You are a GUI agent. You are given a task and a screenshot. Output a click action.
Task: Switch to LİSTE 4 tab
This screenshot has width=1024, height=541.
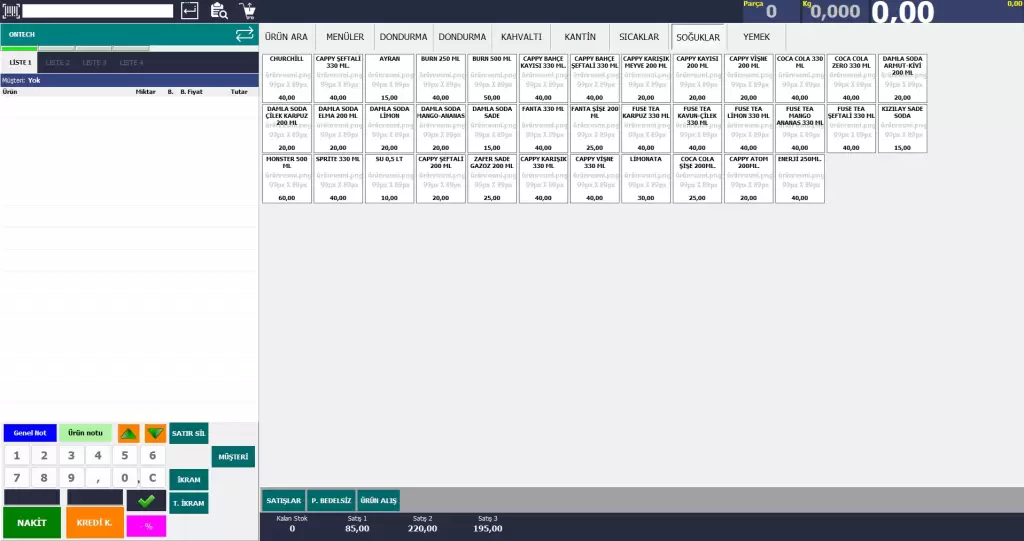coord(131,63)
